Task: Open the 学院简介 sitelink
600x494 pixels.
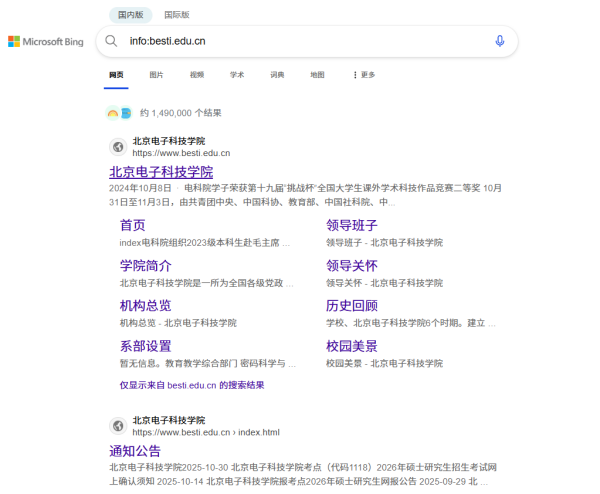Action: pyautogui.click(x=145, y=266)
